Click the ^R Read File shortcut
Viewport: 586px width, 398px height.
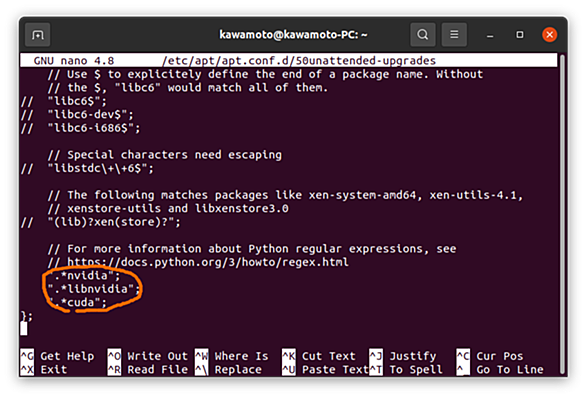point(148,370)
